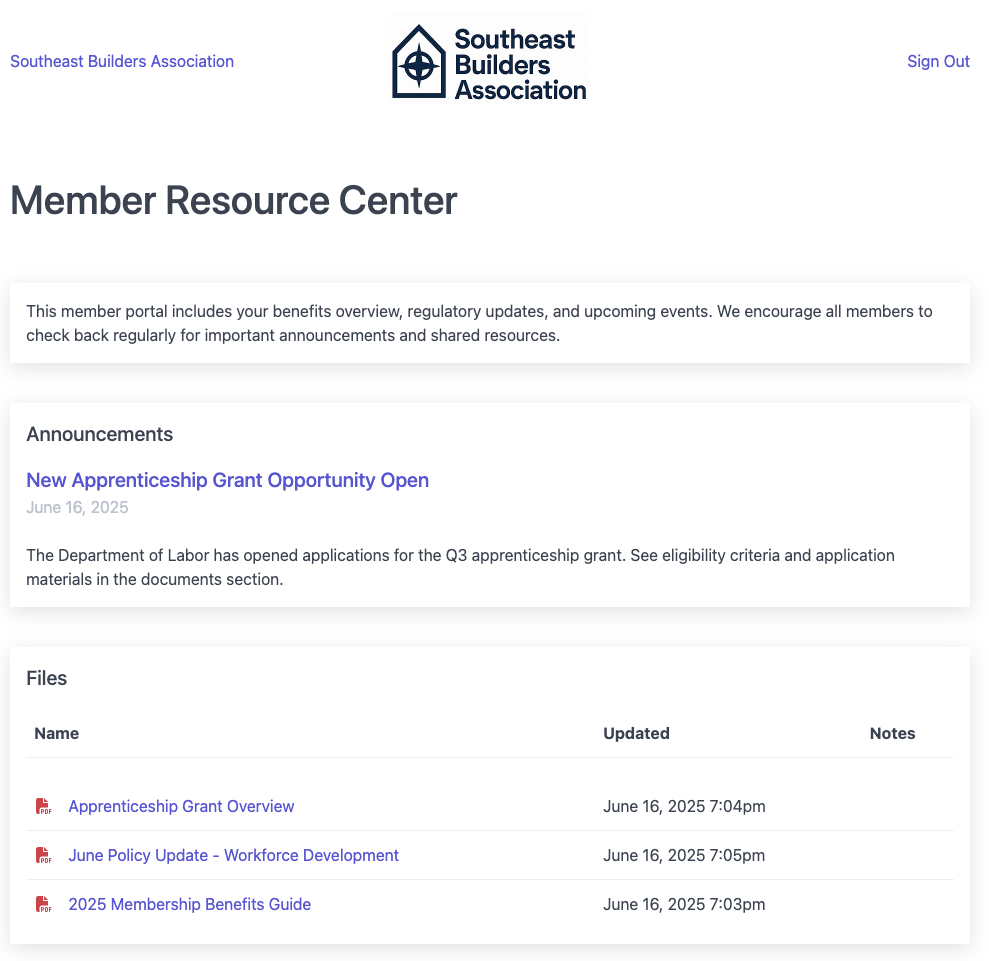The width and height of the screenshot is (989, 961).
Task: Click the Updated column header
Action: coord(636,733)
